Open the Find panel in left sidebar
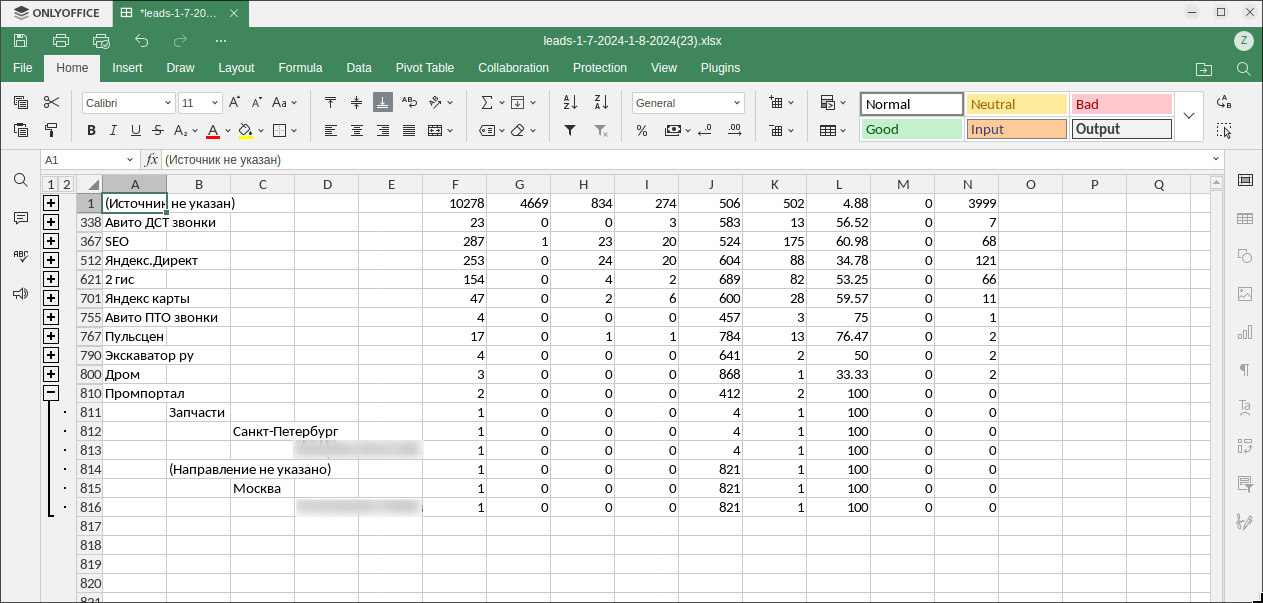This screenshot has height=603, width=1263. coord(20,180)
